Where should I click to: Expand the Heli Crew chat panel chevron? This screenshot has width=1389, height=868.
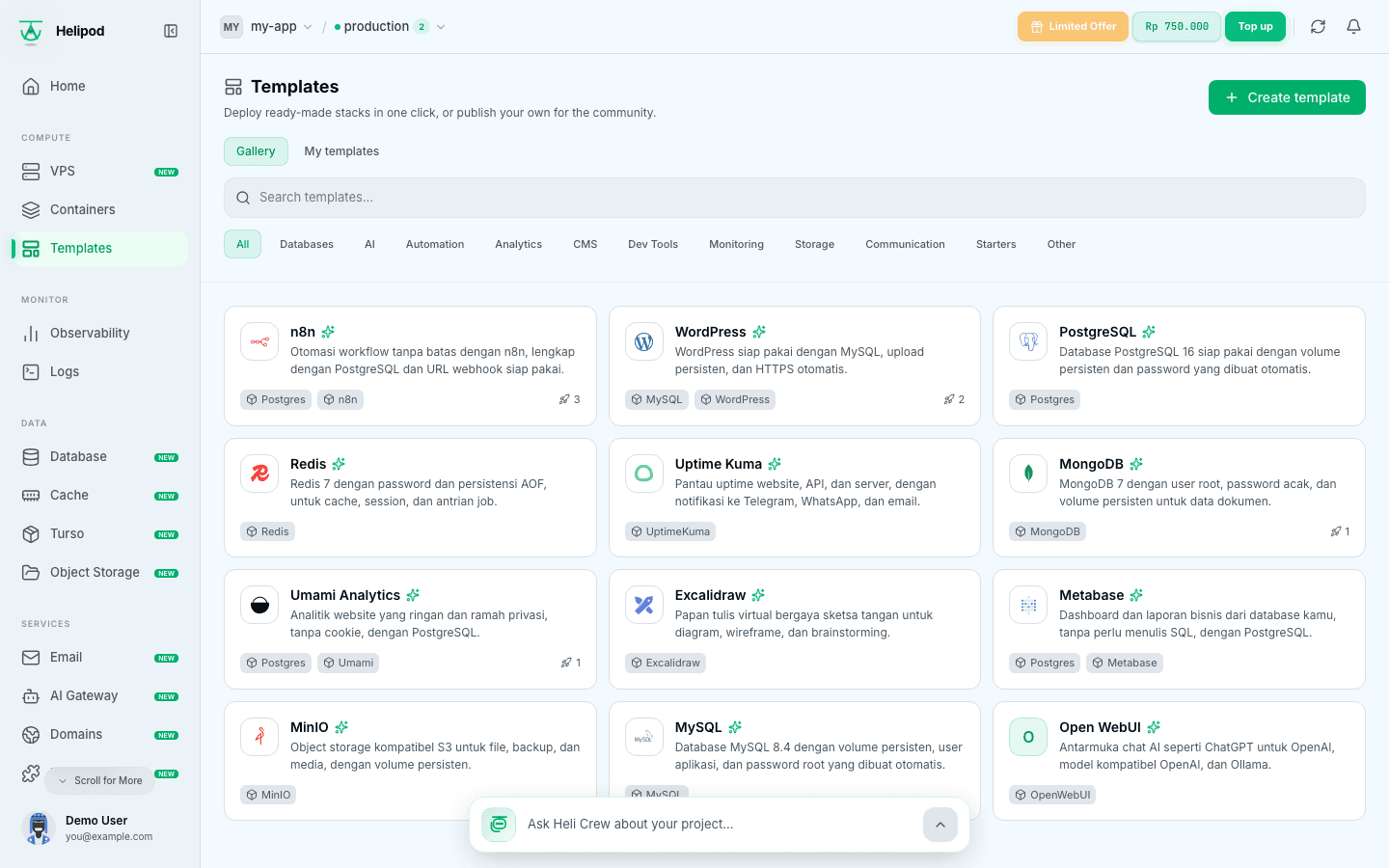pos(940,825)
